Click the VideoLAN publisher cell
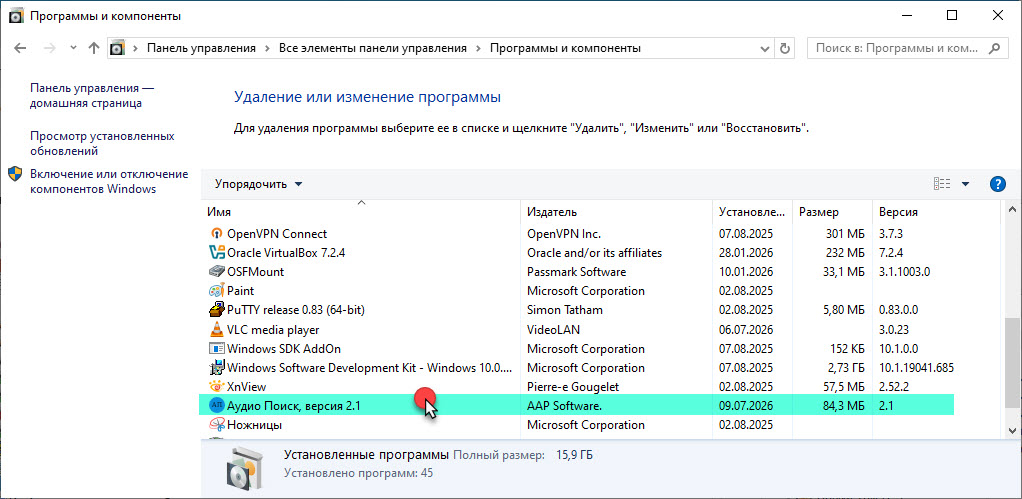The width and height of the screenshot is (1022, 499). (553, 330)
